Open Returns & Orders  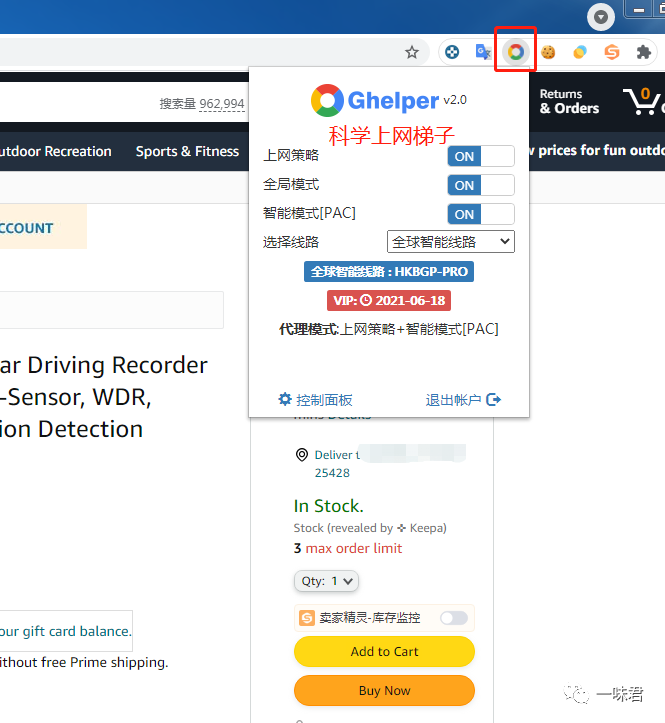pos(569,101)
